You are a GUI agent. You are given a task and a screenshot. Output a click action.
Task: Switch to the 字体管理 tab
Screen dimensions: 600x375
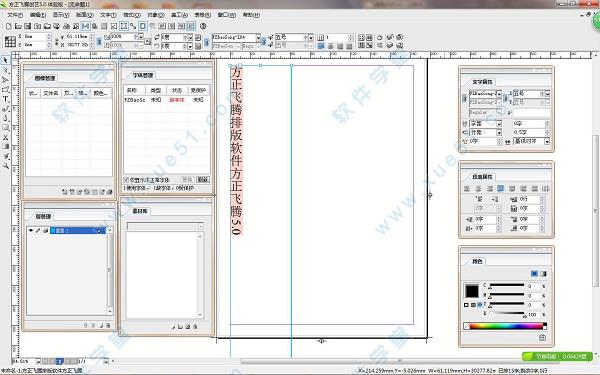pos(143,75)
